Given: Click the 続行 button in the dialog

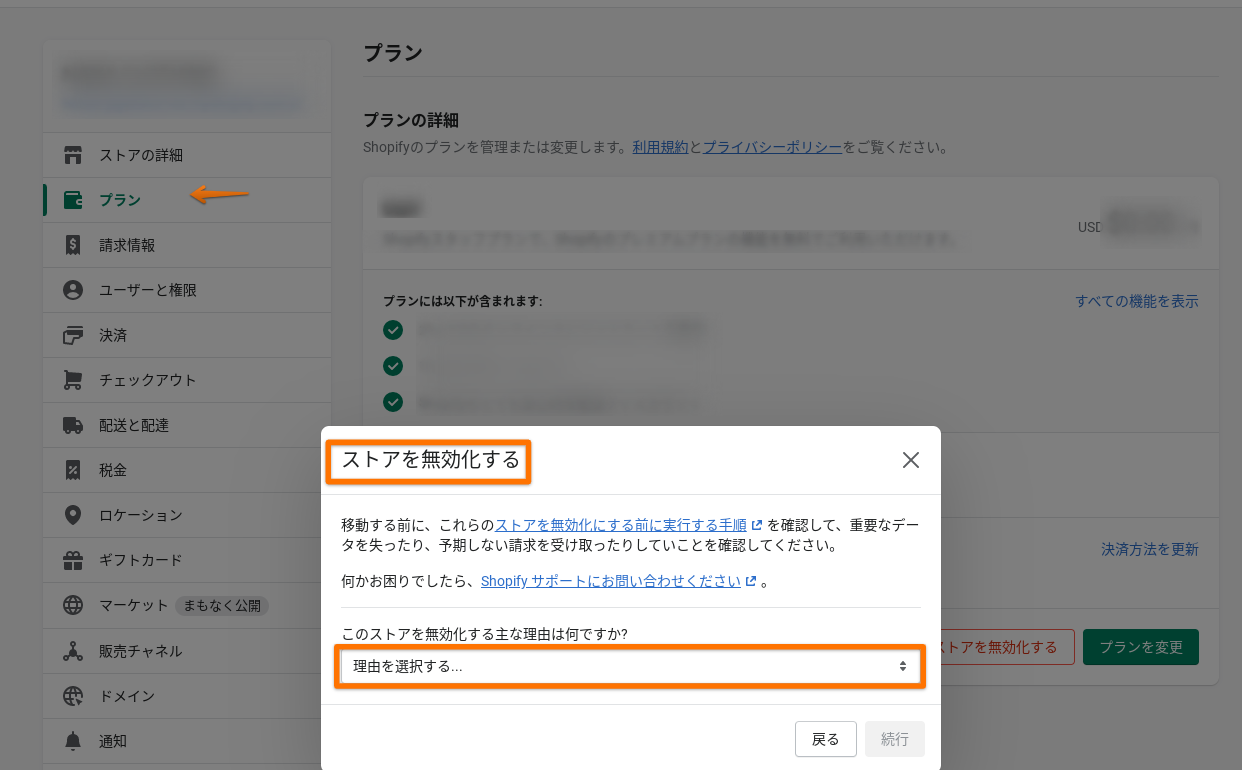Looking at the screenshot, I should click(895, 739).
